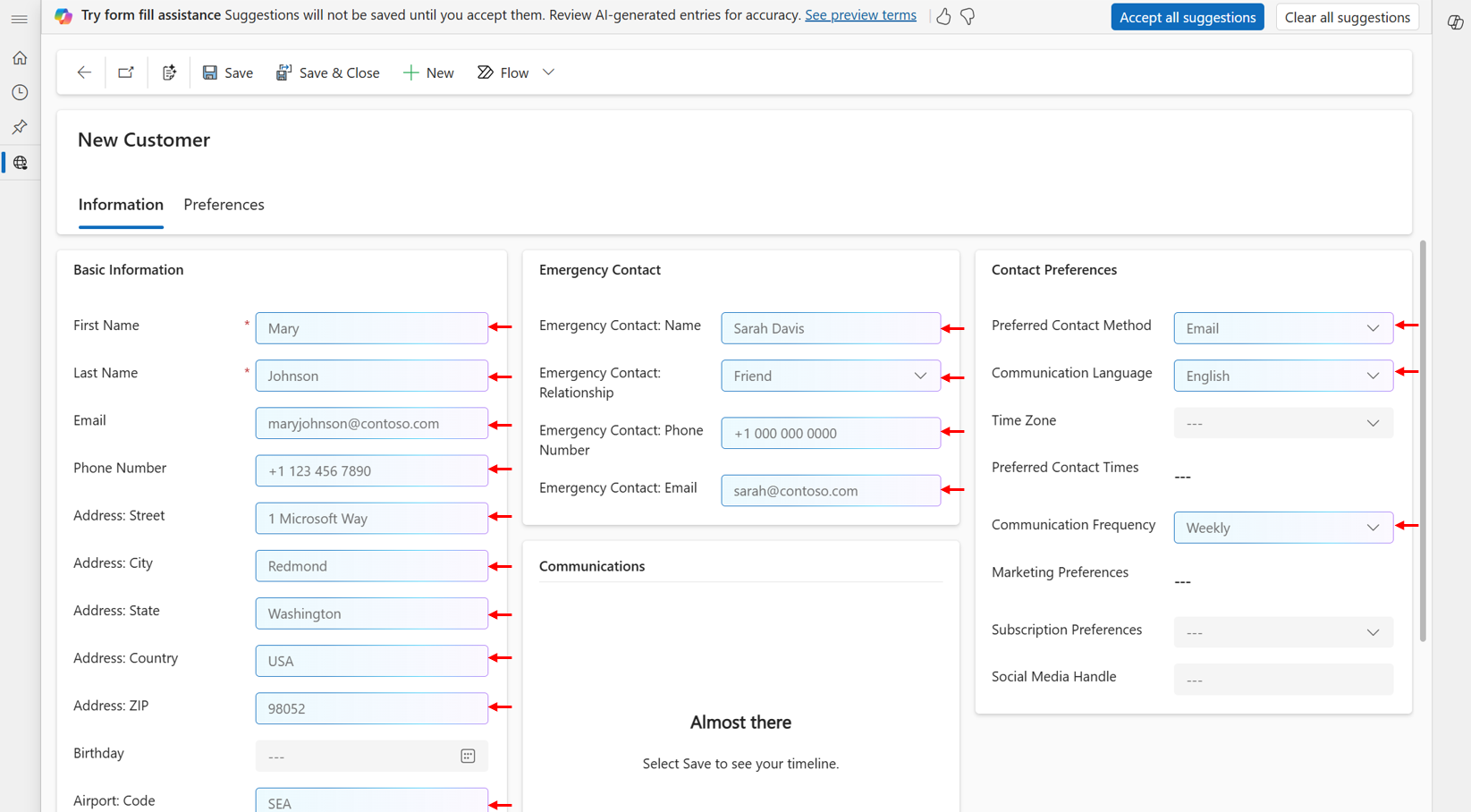
Task: Click the form fill assistance clipboard icon
Action: 169,72
